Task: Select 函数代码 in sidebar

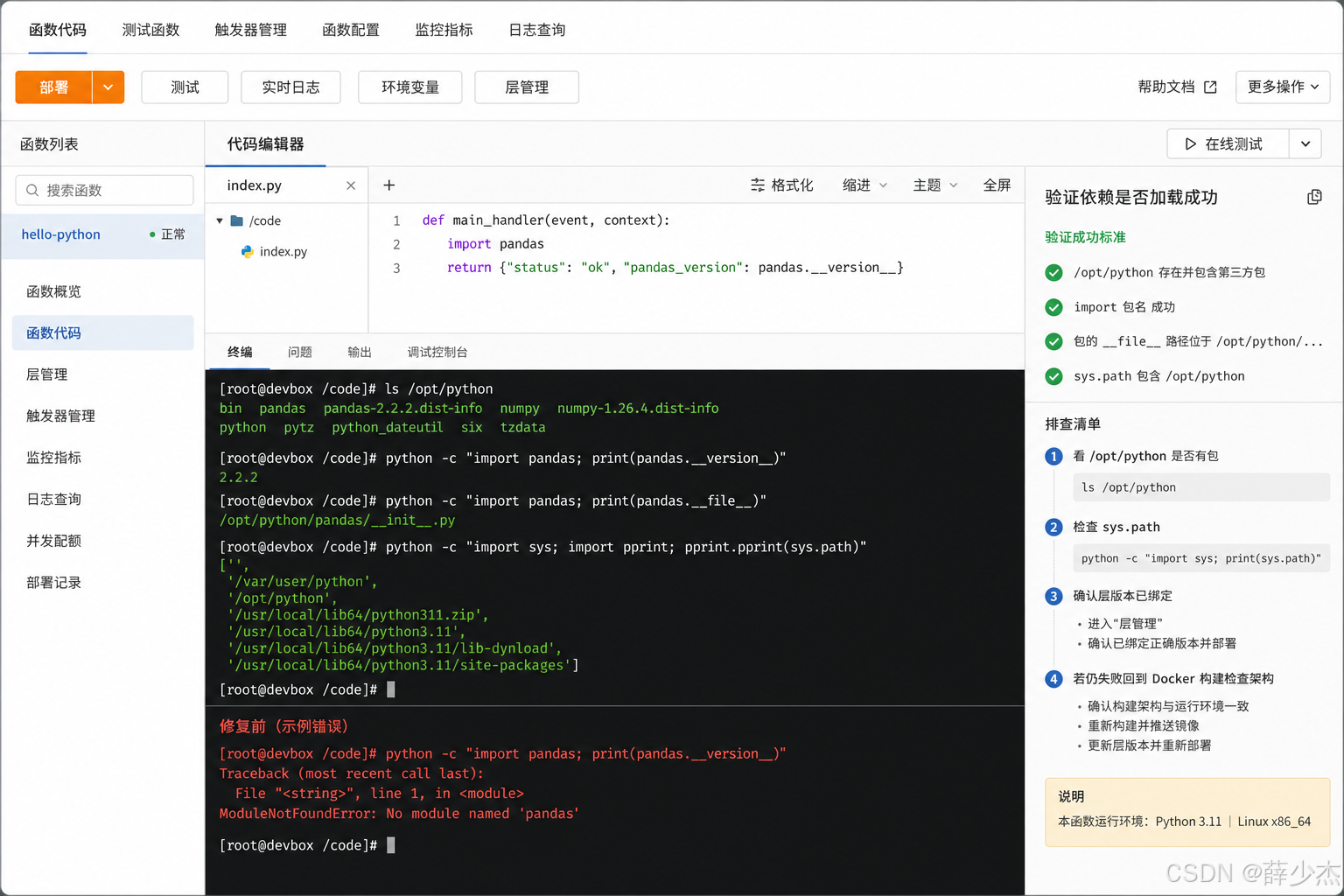Action: [x=103, y=332]
